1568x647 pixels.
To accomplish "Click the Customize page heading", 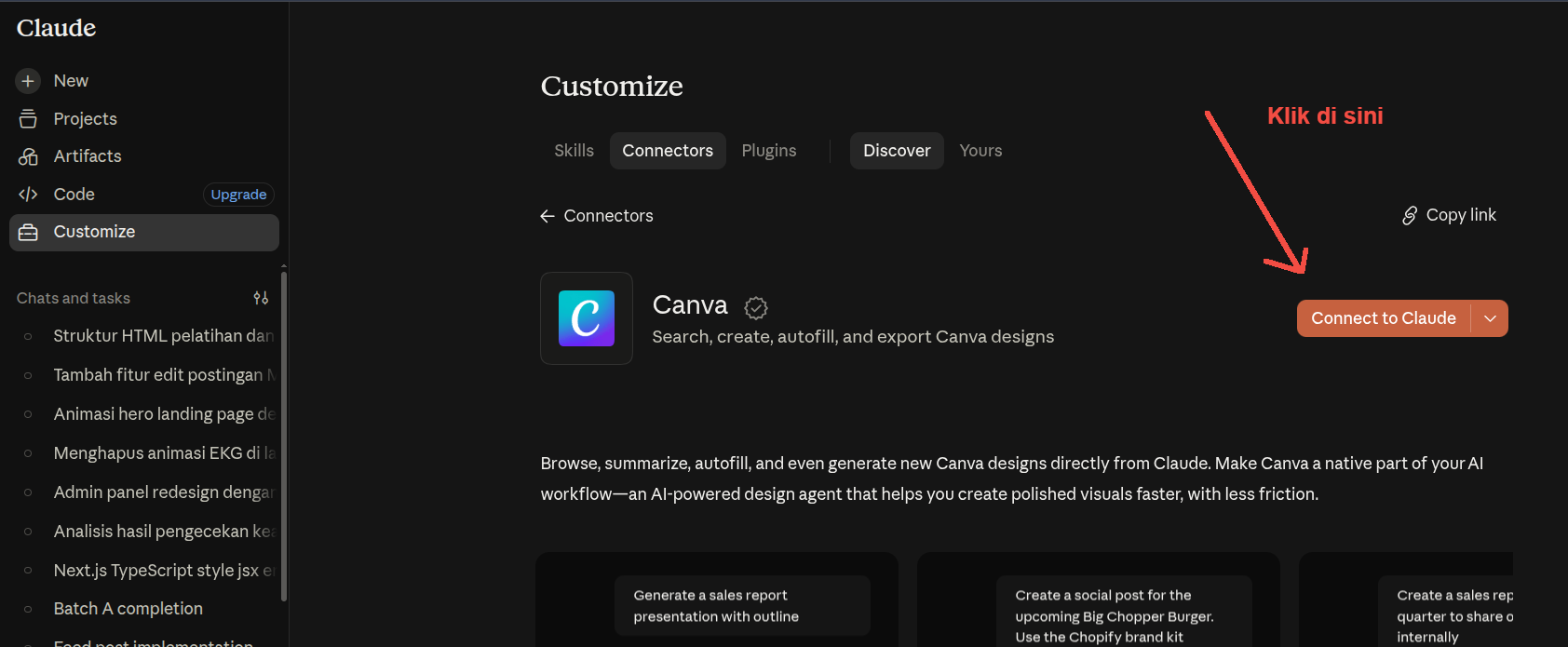I will [x=612, y=87].
